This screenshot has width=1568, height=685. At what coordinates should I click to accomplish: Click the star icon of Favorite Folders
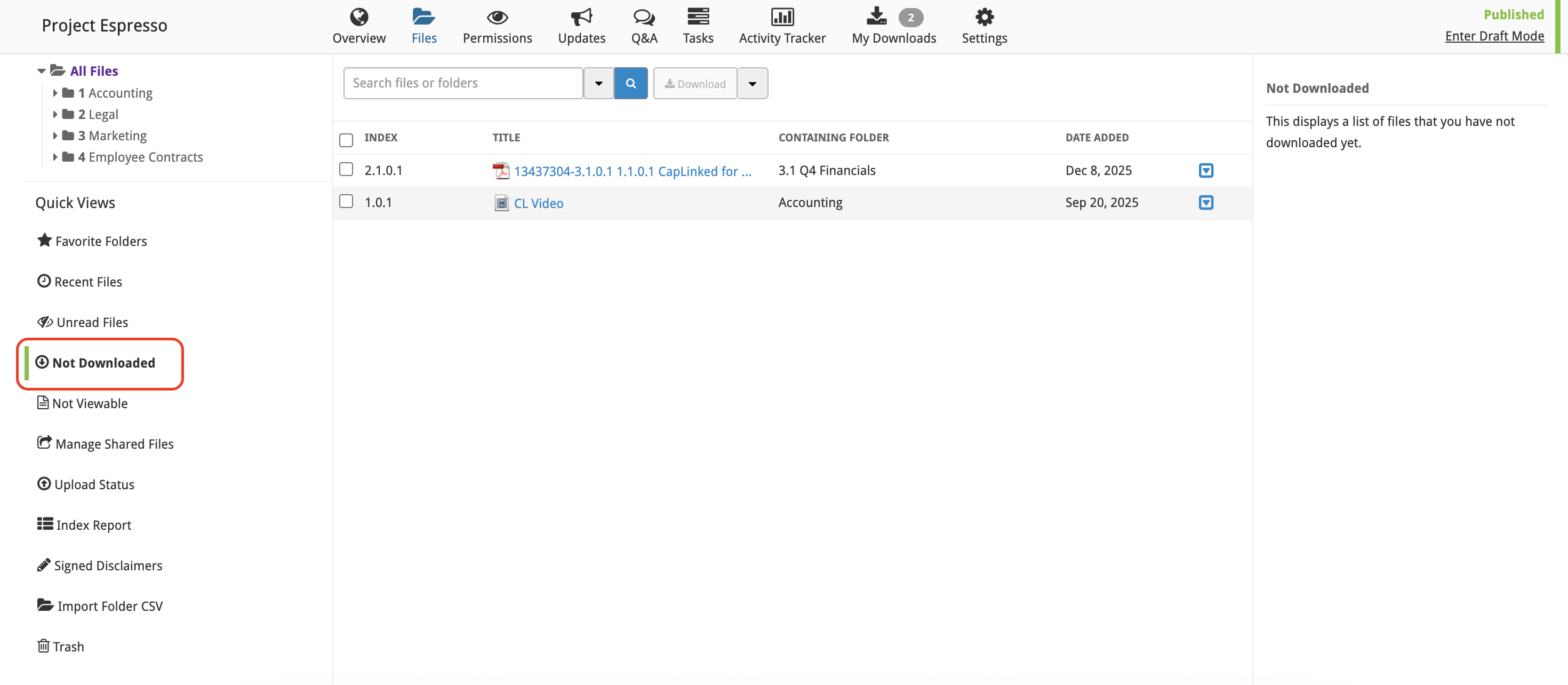(x=44, y=240)
